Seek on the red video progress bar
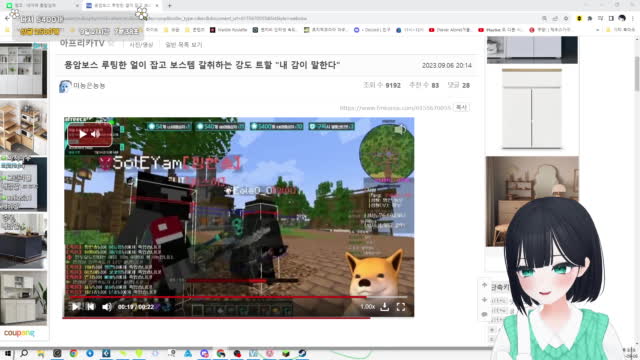Screen dimensions: 640x360 click(236, 297)
